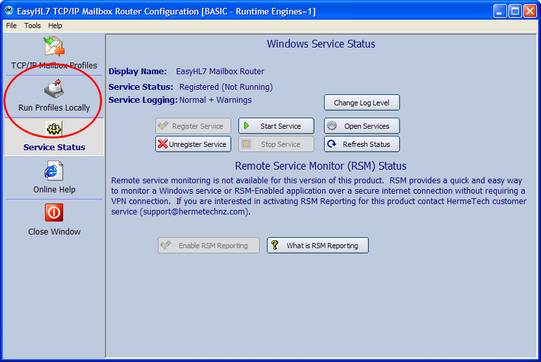Maximize the EasyHL7 configuration window
Image resolution: width=541 pixels, height=362 pixels.
tap(515, 11)
